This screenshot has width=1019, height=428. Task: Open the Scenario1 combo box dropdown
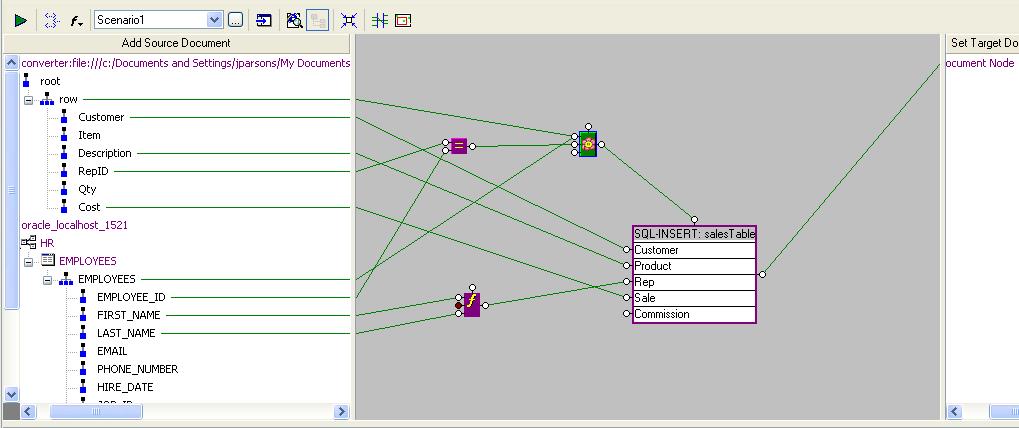coord(214,20)
